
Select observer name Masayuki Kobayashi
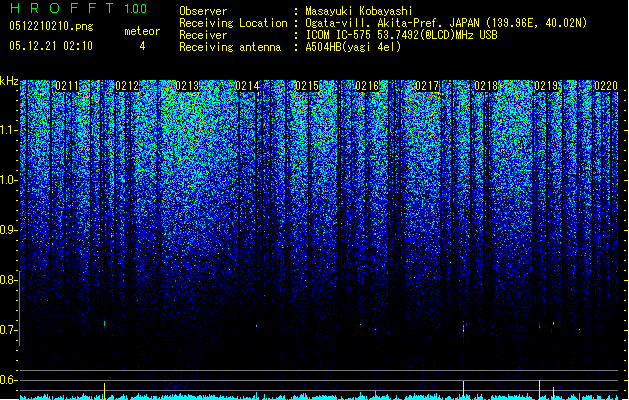[359, 11]
